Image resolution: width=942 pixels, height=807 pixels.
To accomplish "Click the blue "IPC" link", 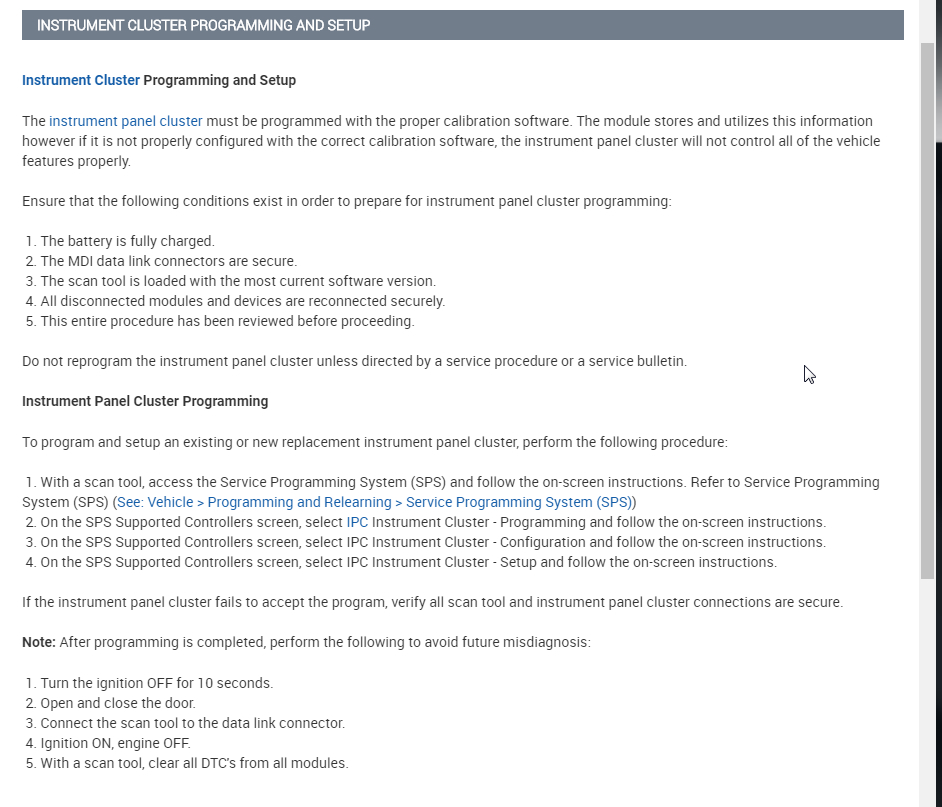I will pos(358,522).
